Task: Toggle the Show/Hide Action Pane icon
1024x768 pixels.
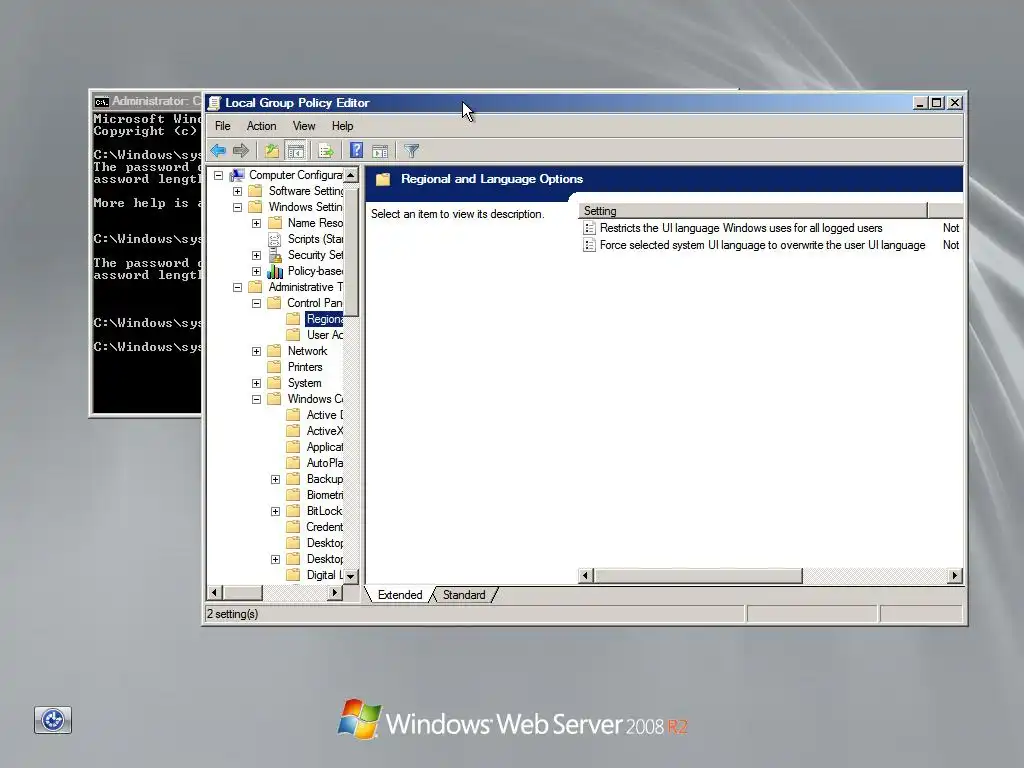Action: pos(380,152)
